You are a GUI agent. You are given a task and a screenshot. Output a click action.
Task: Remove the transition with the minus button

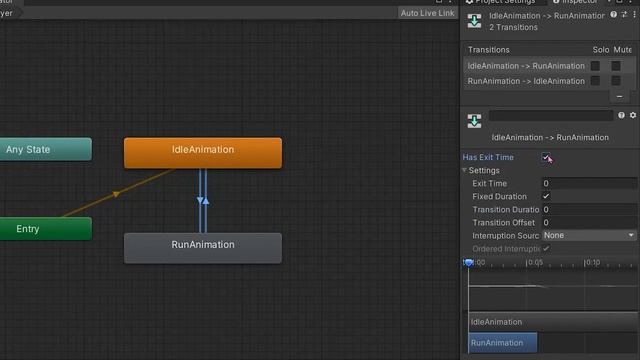620,97
